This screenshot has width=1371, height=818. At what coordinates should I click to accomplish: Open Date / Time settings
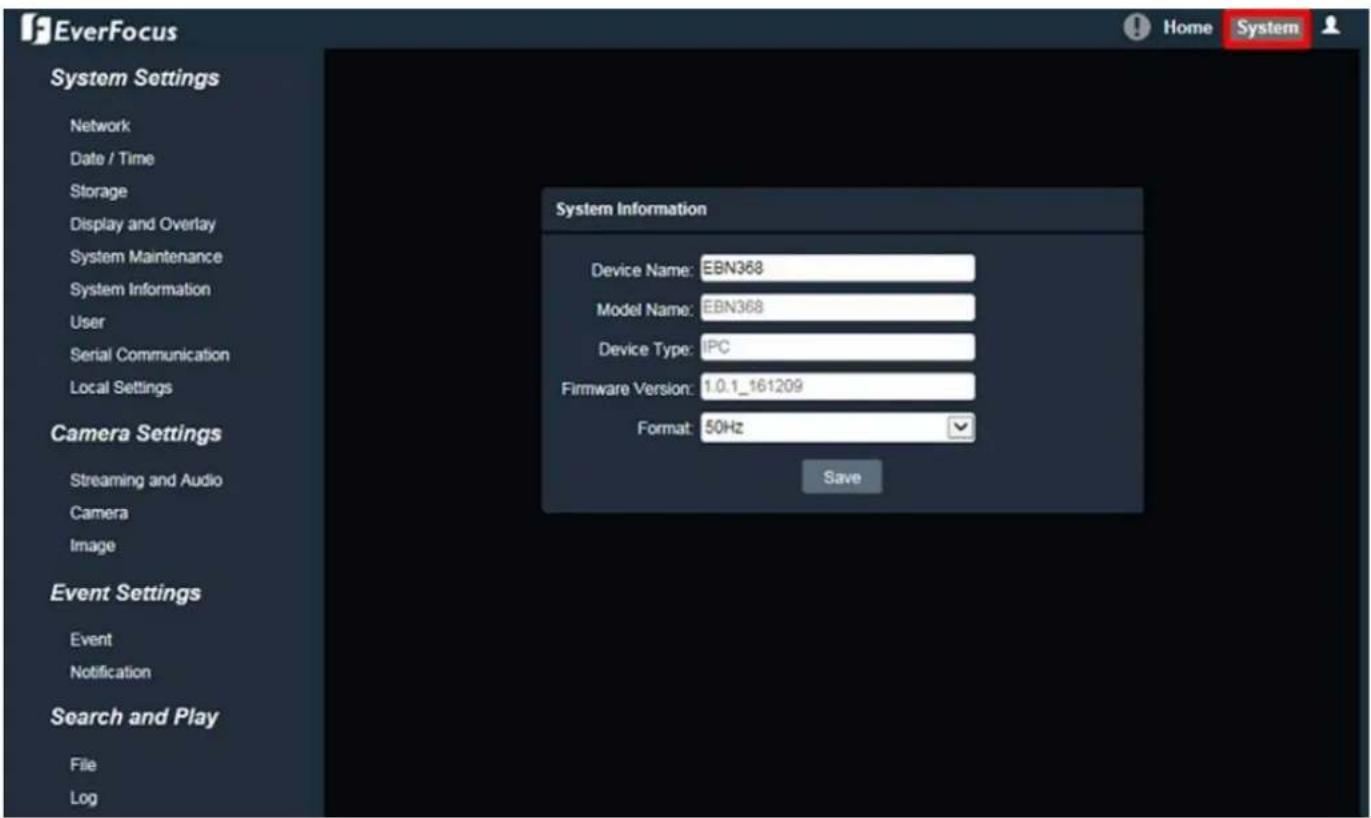point(112,158)
